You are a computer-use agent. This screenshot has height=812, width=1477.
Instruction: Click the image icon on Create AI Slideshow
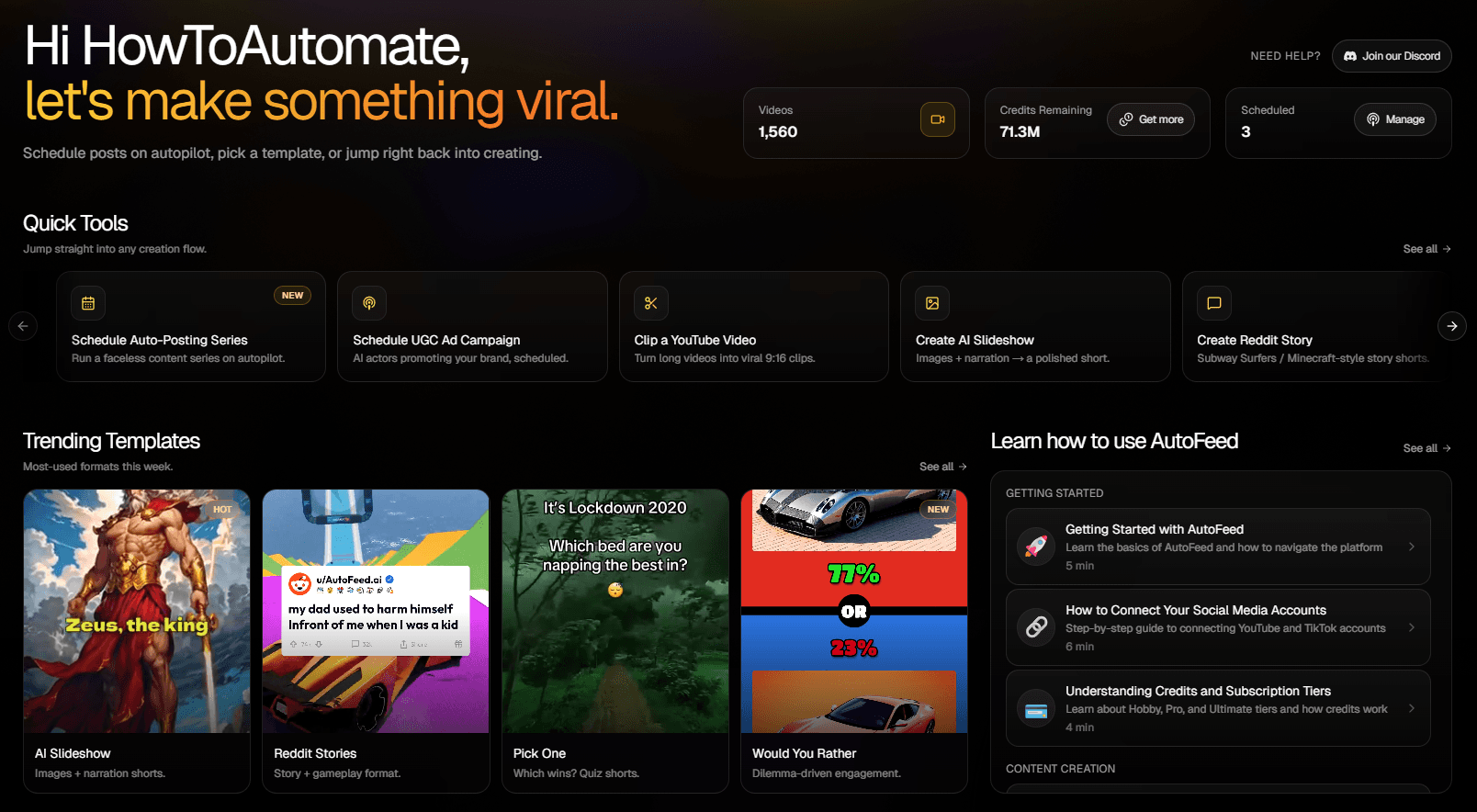932,303
